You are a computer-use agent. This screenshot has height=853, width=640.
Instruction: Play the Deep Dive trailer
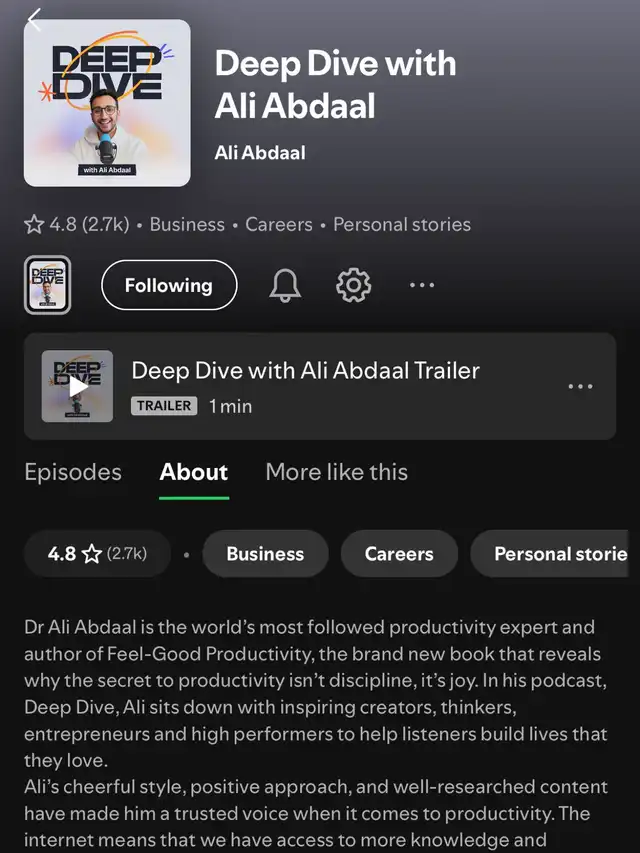(x=77, y=386)
